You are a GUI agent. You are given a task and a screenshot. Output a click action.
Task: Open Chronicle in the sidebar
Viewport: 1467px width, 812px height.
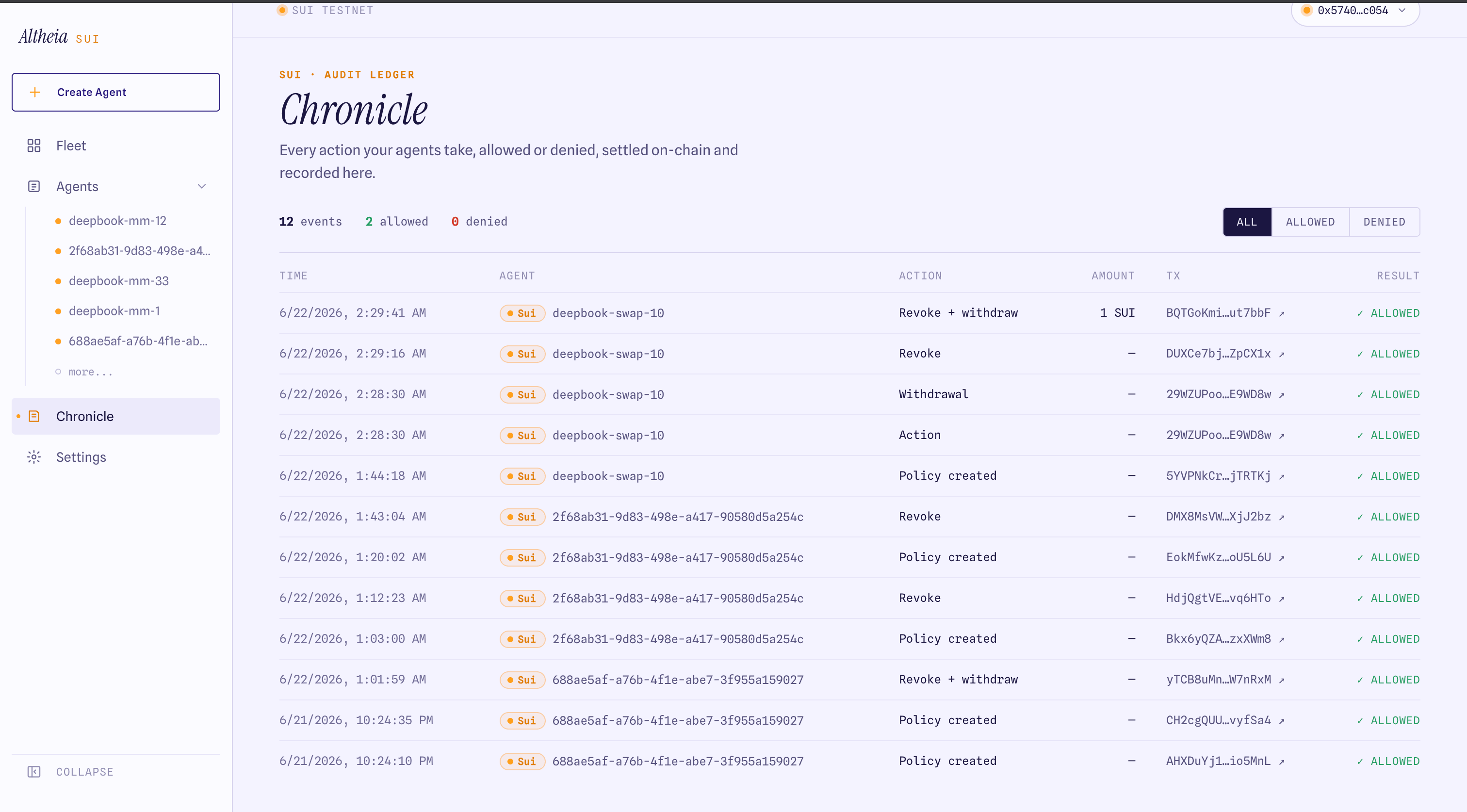pyautogui.click(x=115, y=416)
